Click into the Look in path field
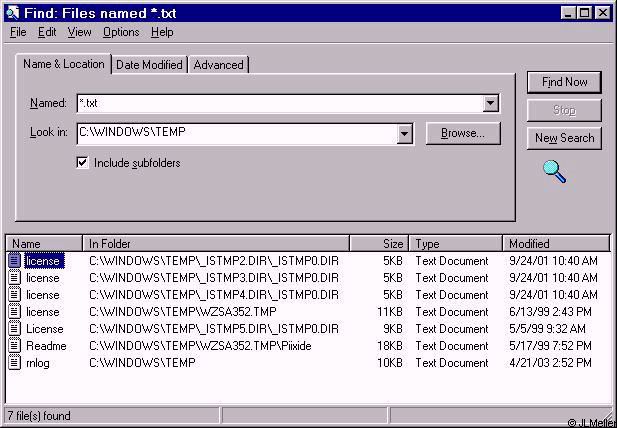 pyautogui.click(x=237, y=134)
